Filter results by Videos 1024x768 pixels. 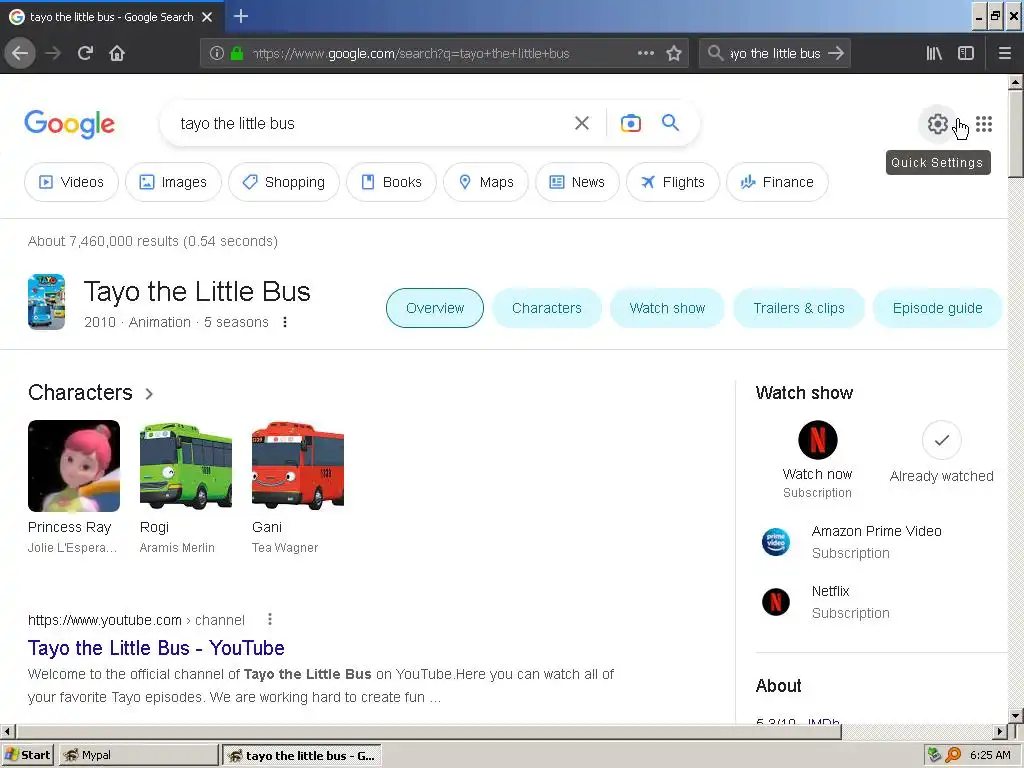pos(71,182)
